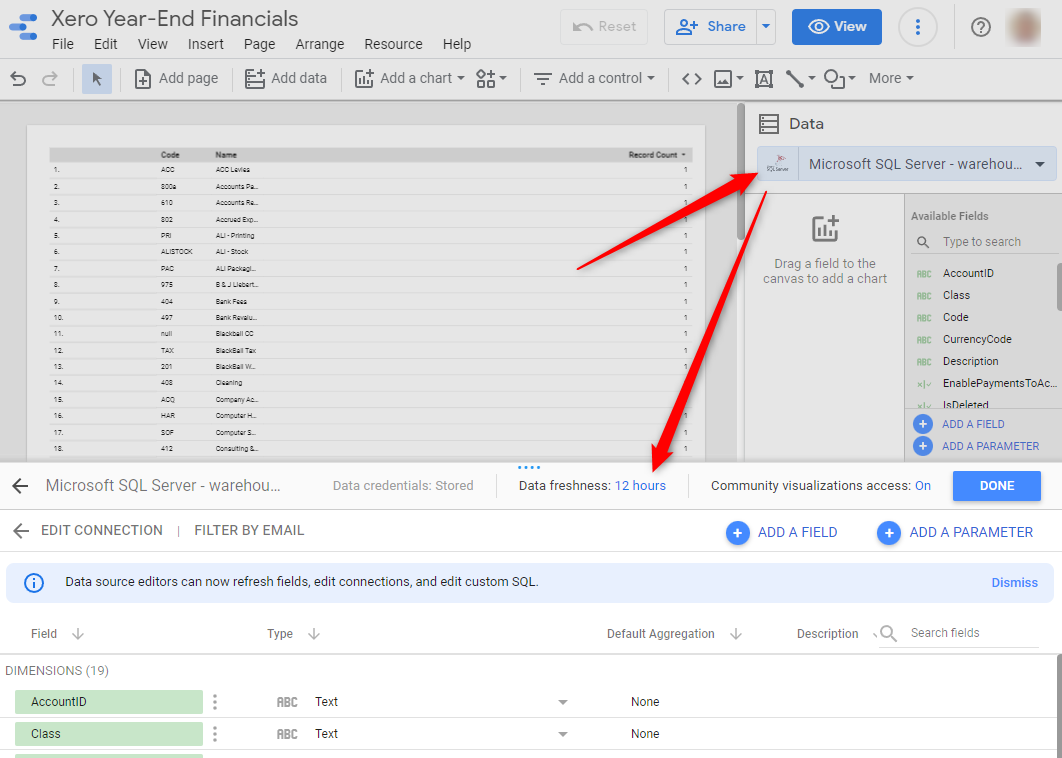The height and width of the screenshot is (758, 1062).
Task: Expand the Add a control dropdown
Action: pos(594,78)
